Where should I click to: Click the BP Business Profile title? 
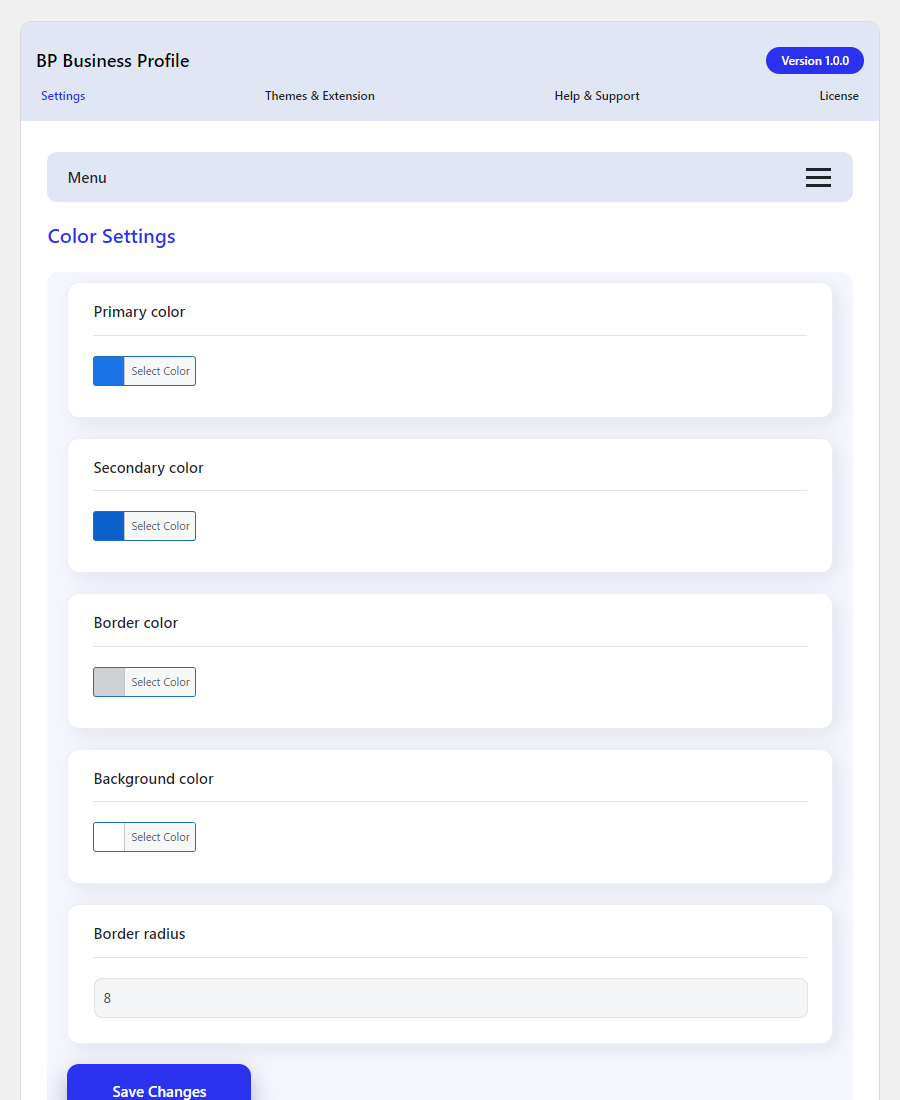click(x=113, y=61)
